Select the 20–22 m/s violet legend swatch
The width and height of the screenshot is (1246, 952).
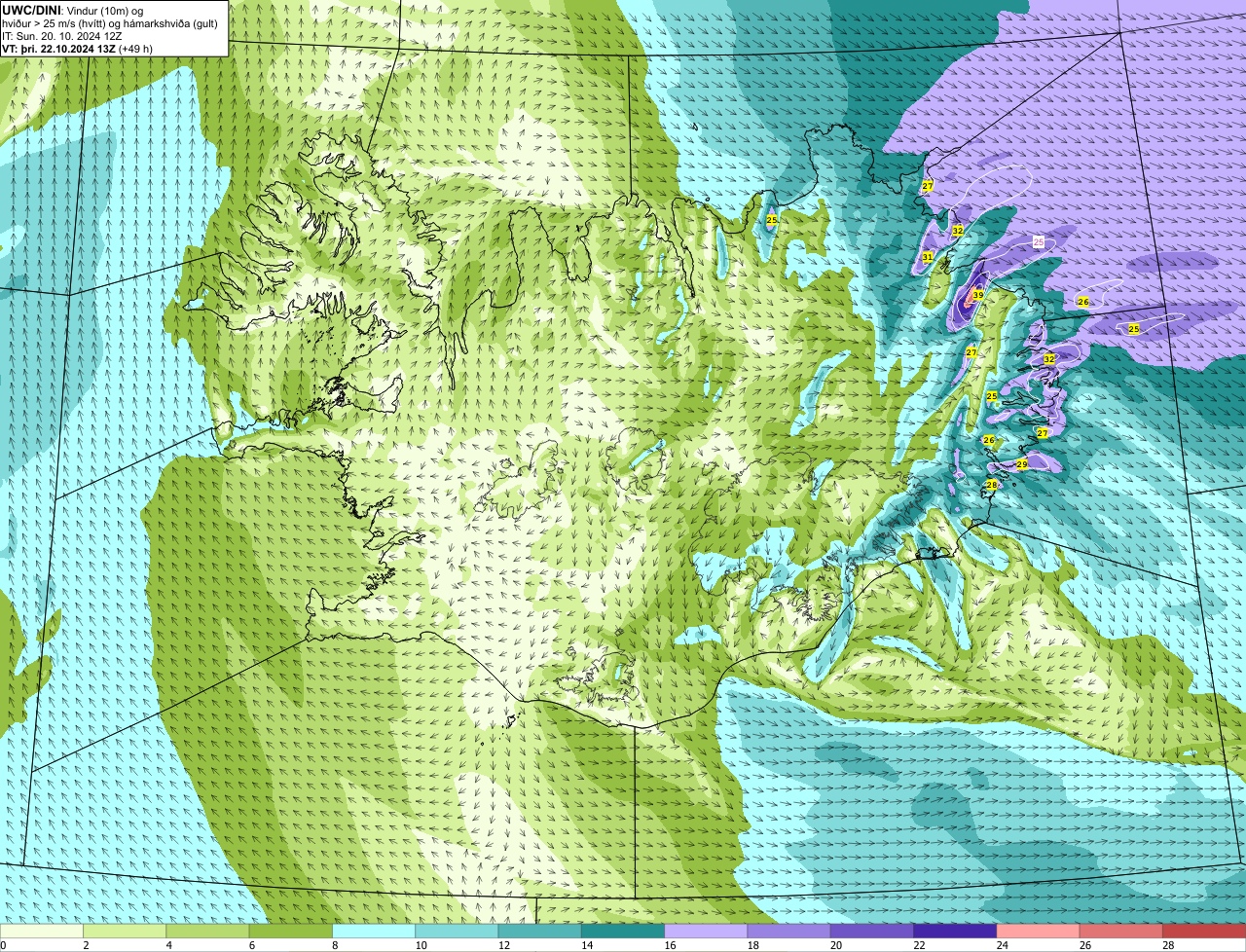872,932
